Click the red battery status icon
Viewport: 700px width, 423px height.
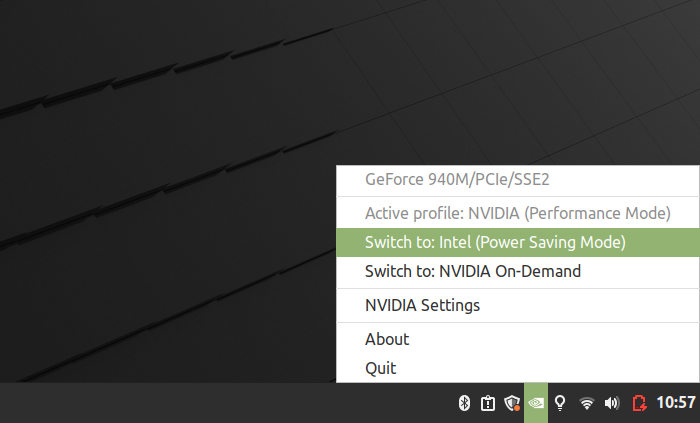[x=639, y=403]
